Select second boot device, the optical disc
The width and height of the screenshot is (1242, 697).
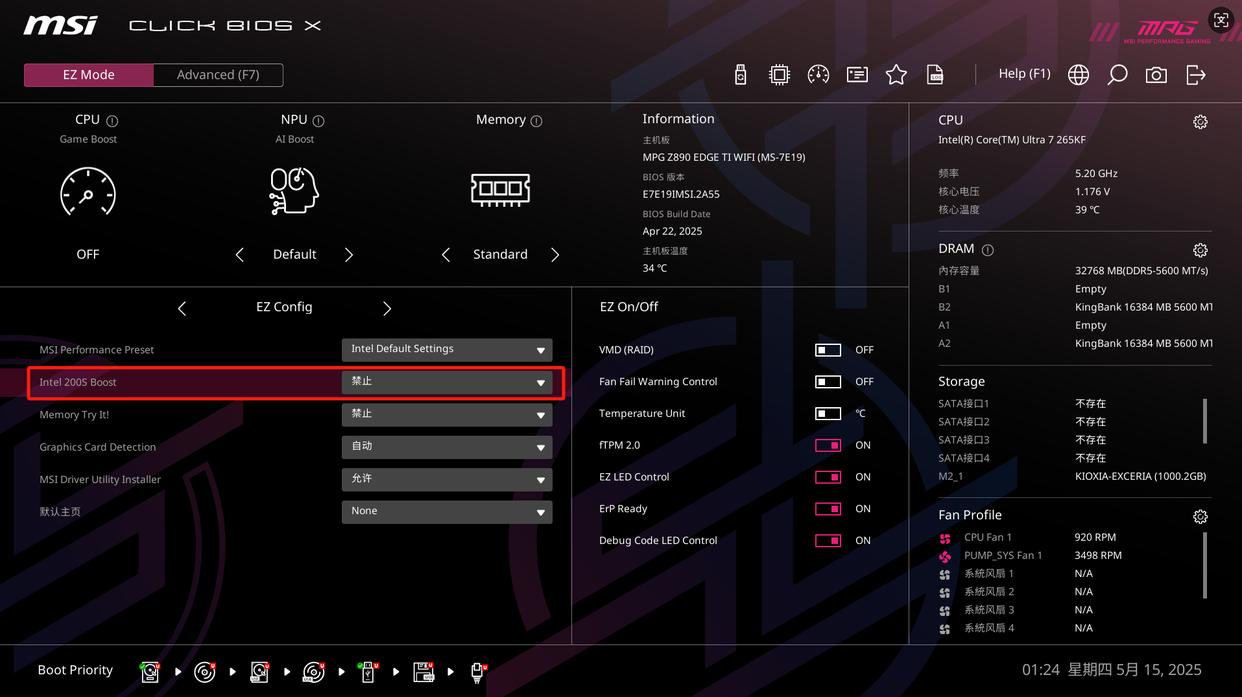click(205, 672)
